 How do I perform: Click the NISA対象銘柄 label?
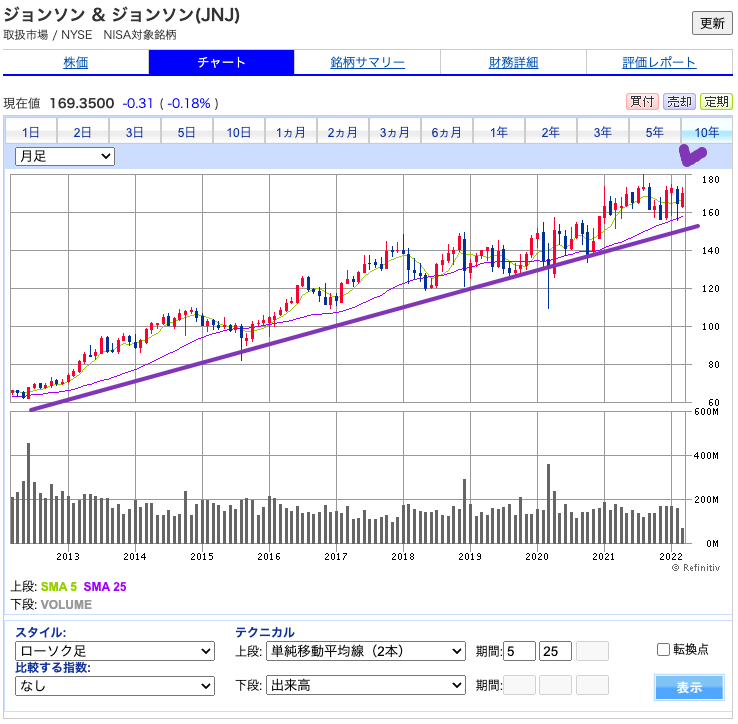[x=140, y=35]
